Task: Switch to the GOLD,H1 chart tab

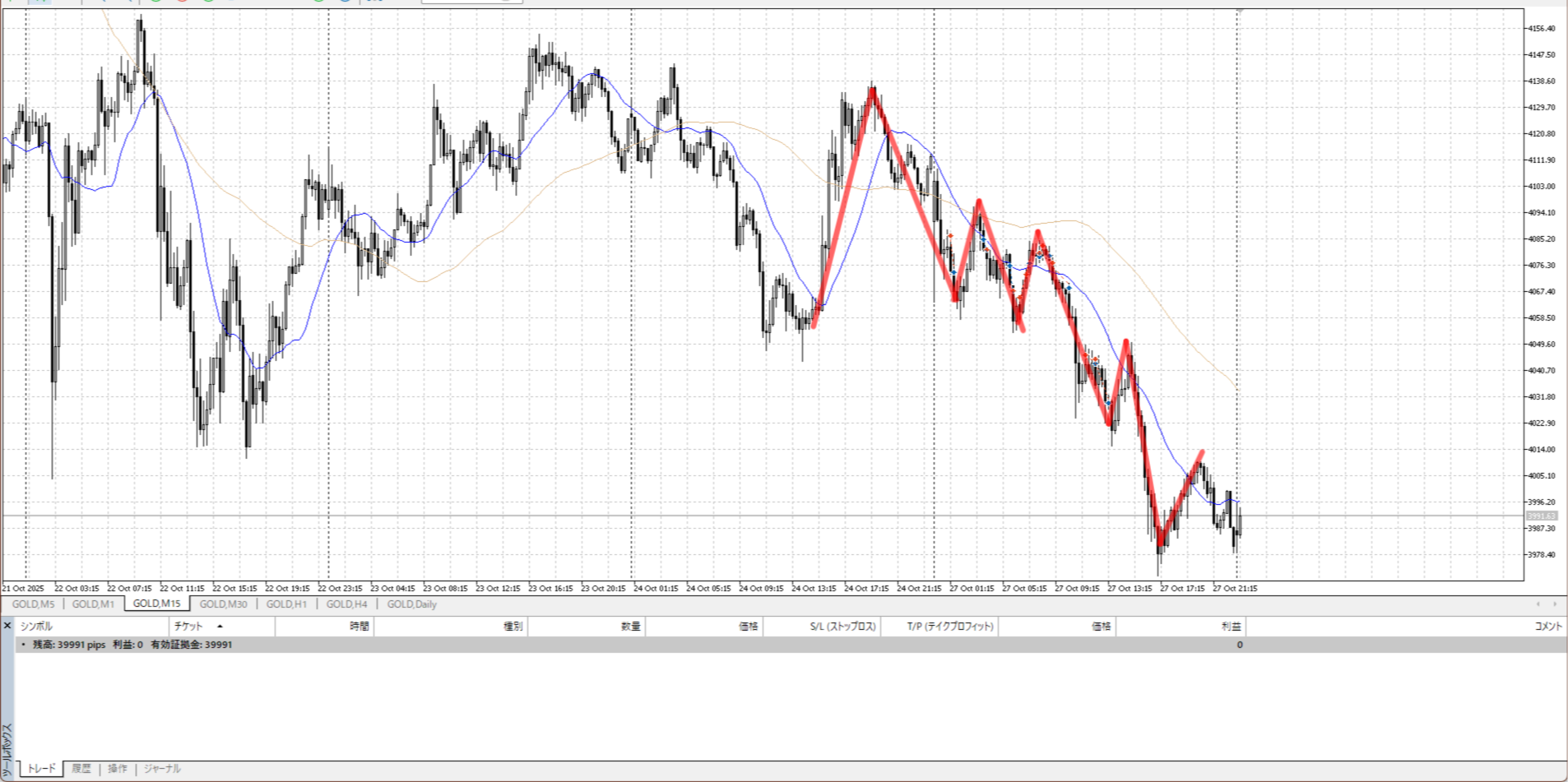Action: 286,604
